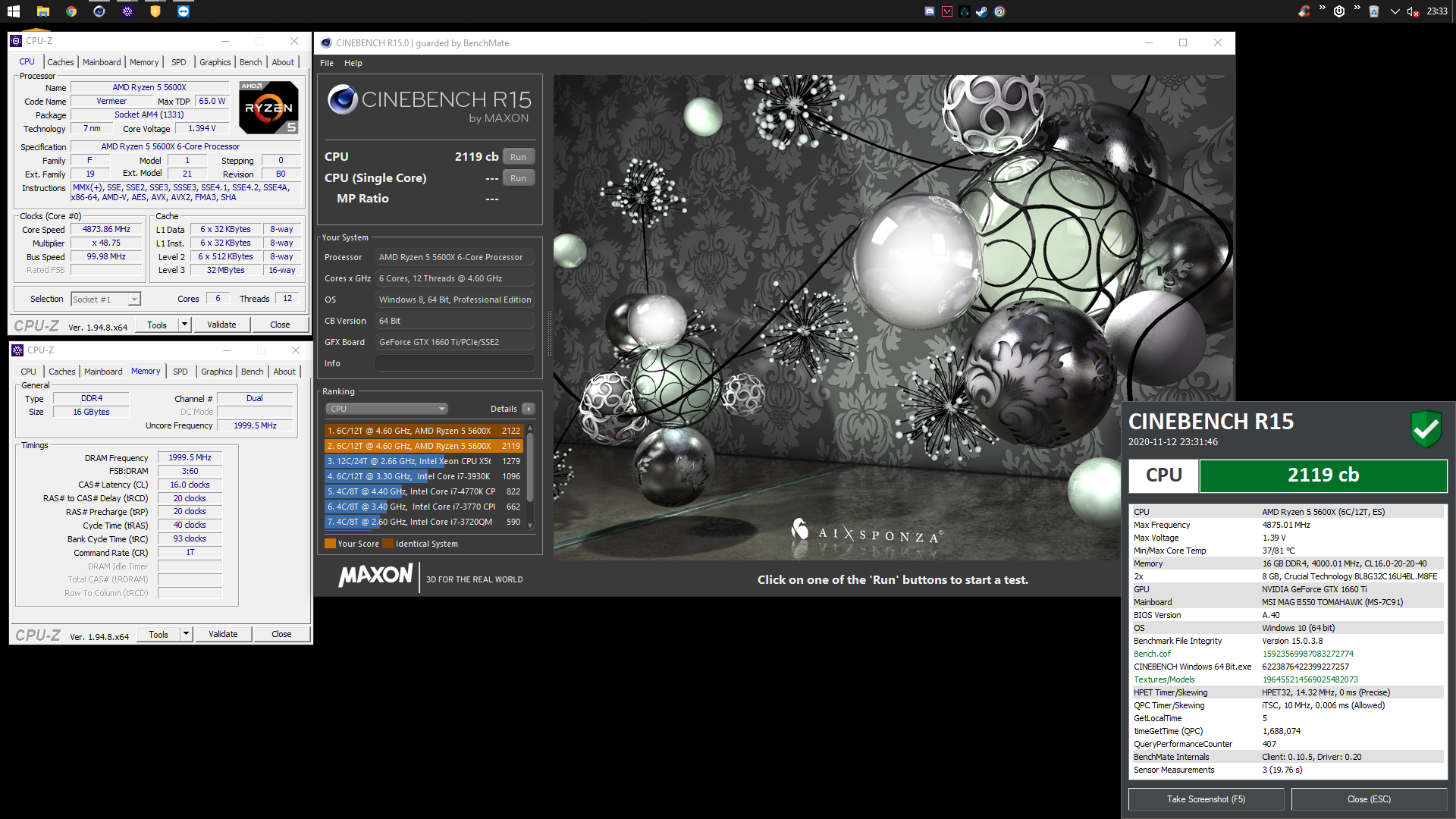This screenshot has width=1456, height=819.
Task: Click the orange Your Score color swatch
Action: (x=330, y=544)
